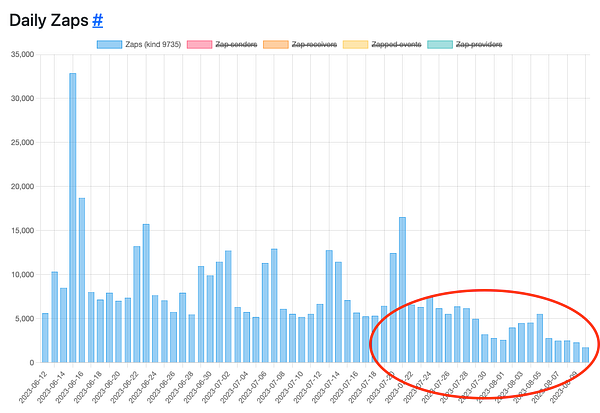This screenshot has width=600, height=413.
Task: Click the 35,000 y-axis label
Action: [19, 54]
